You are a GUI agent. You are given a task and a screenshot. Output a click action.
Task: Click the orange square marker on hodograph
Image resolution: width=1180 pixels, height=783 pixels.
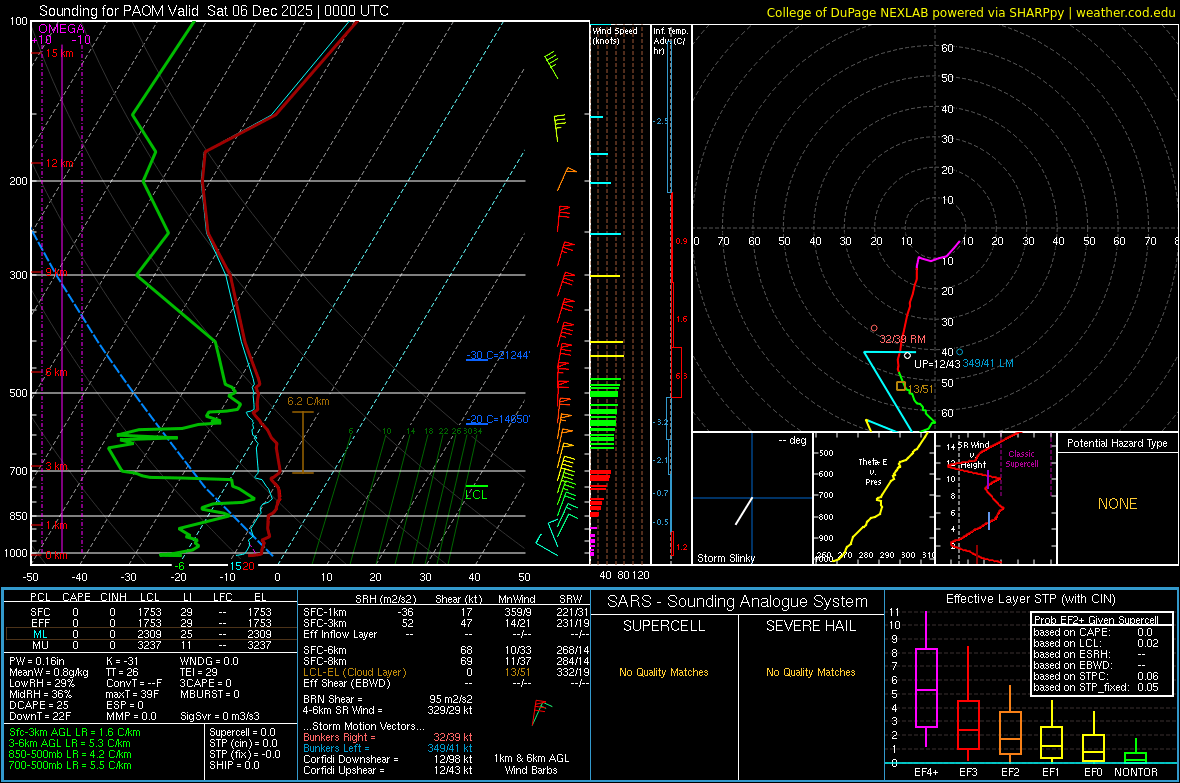coord(901,386)
